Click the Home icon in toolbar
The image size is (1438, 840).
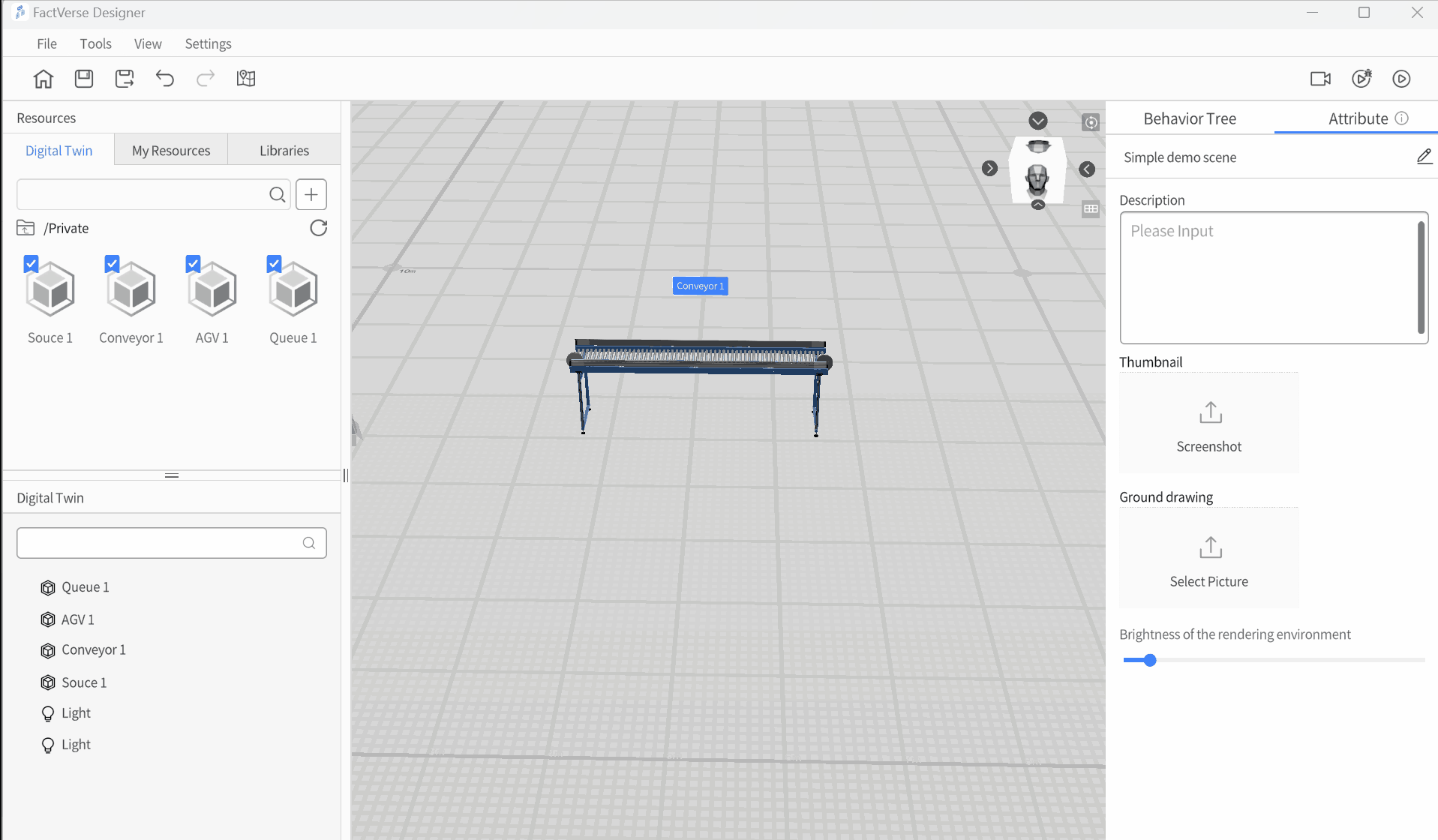click(44, 79)
